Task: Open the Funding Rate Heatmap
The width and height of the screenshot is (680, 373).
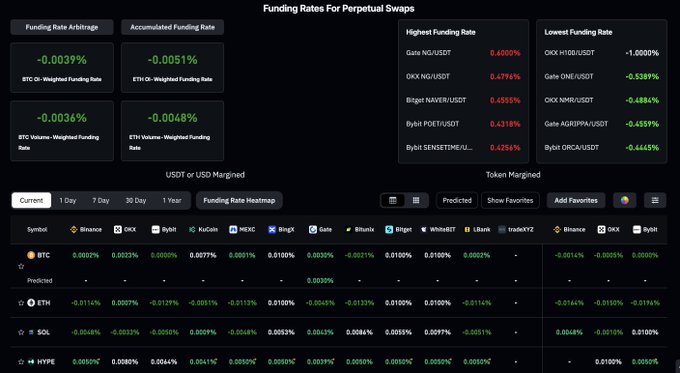Action: [239, 200]
